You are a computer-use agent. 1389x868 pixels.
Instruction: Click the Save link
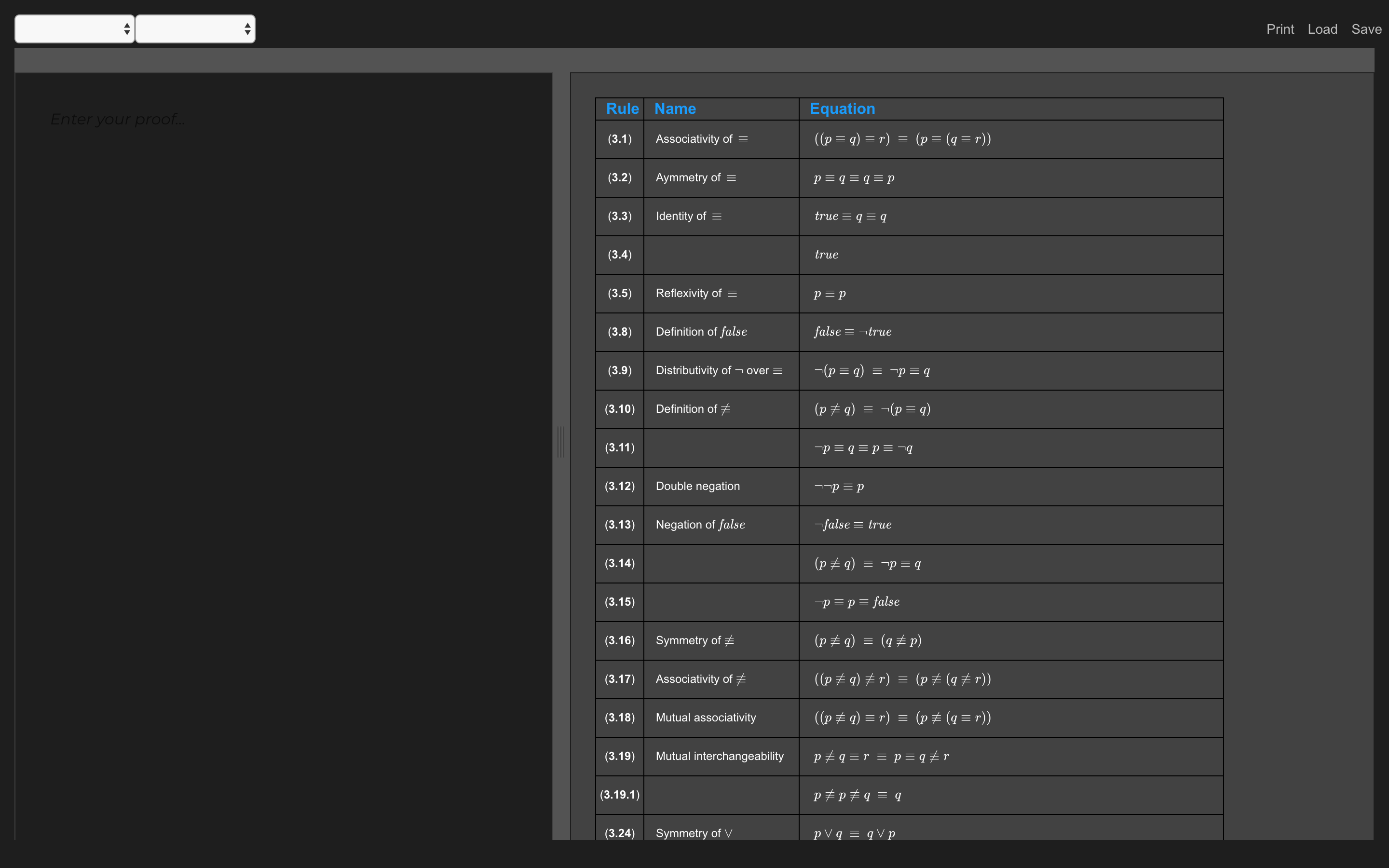(x=1366, y=29)
